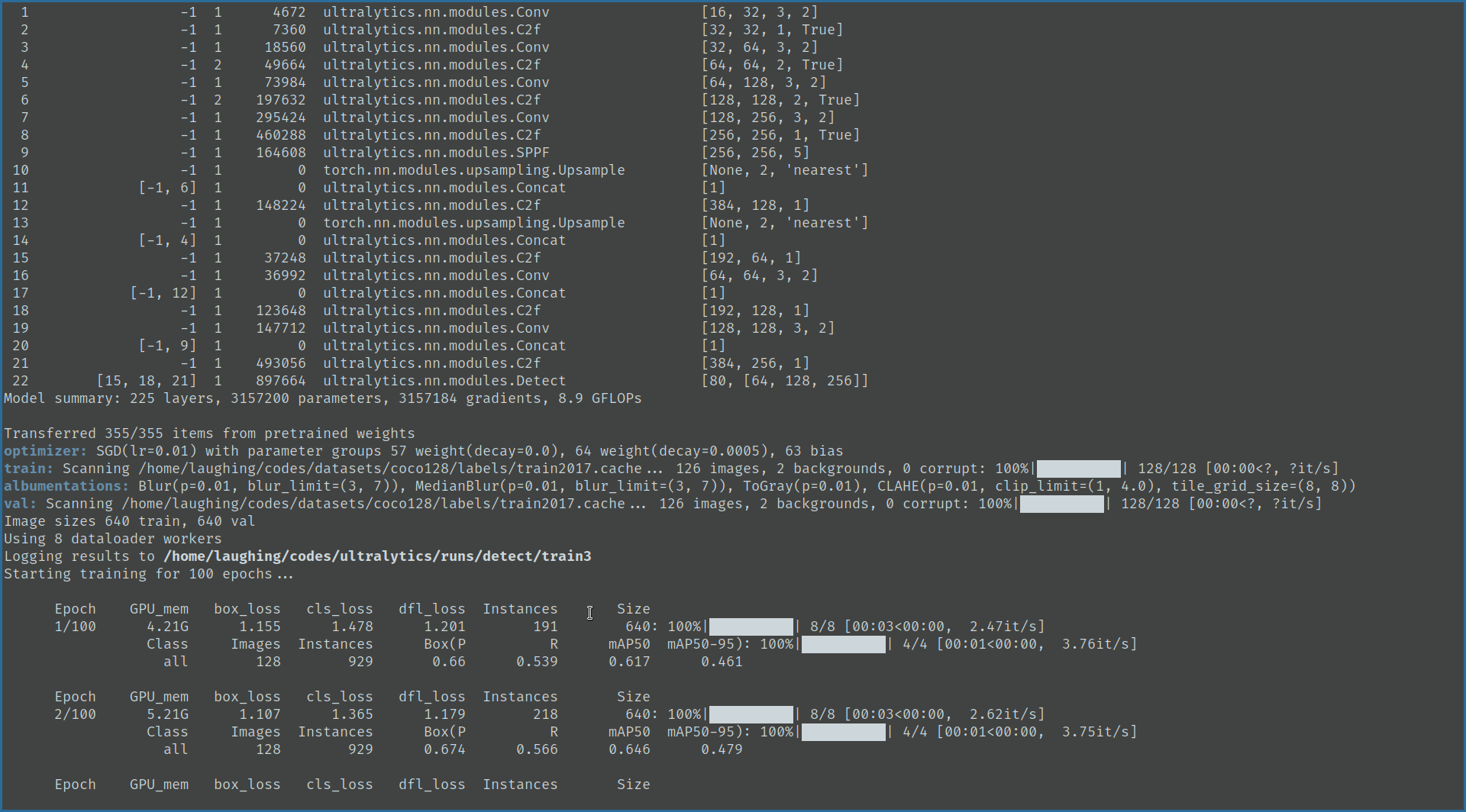This screenshot has height=812, width=1466.
Task: Click the Using 8 dataloader workers line
Action: [112, 539]
